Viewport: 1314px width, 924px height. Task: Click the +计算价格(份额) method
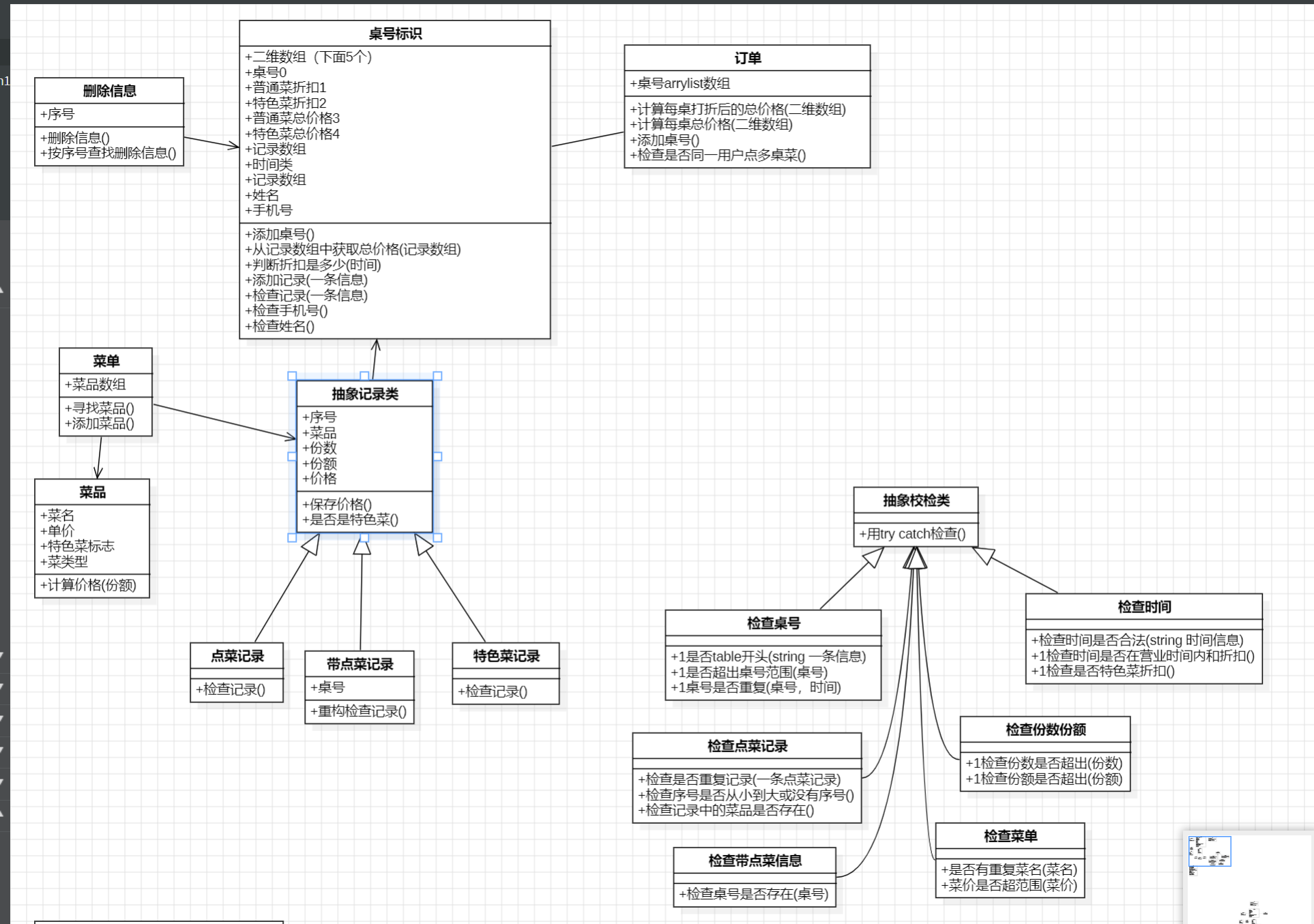(88, 585)
